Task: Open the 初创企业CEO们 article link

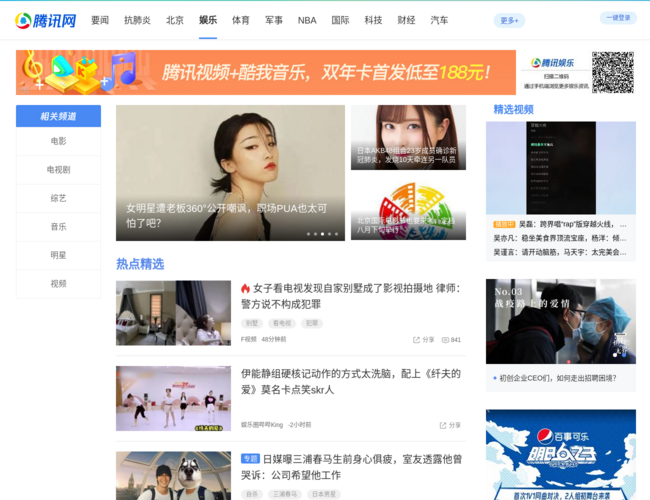Action: tap(558, 378)
